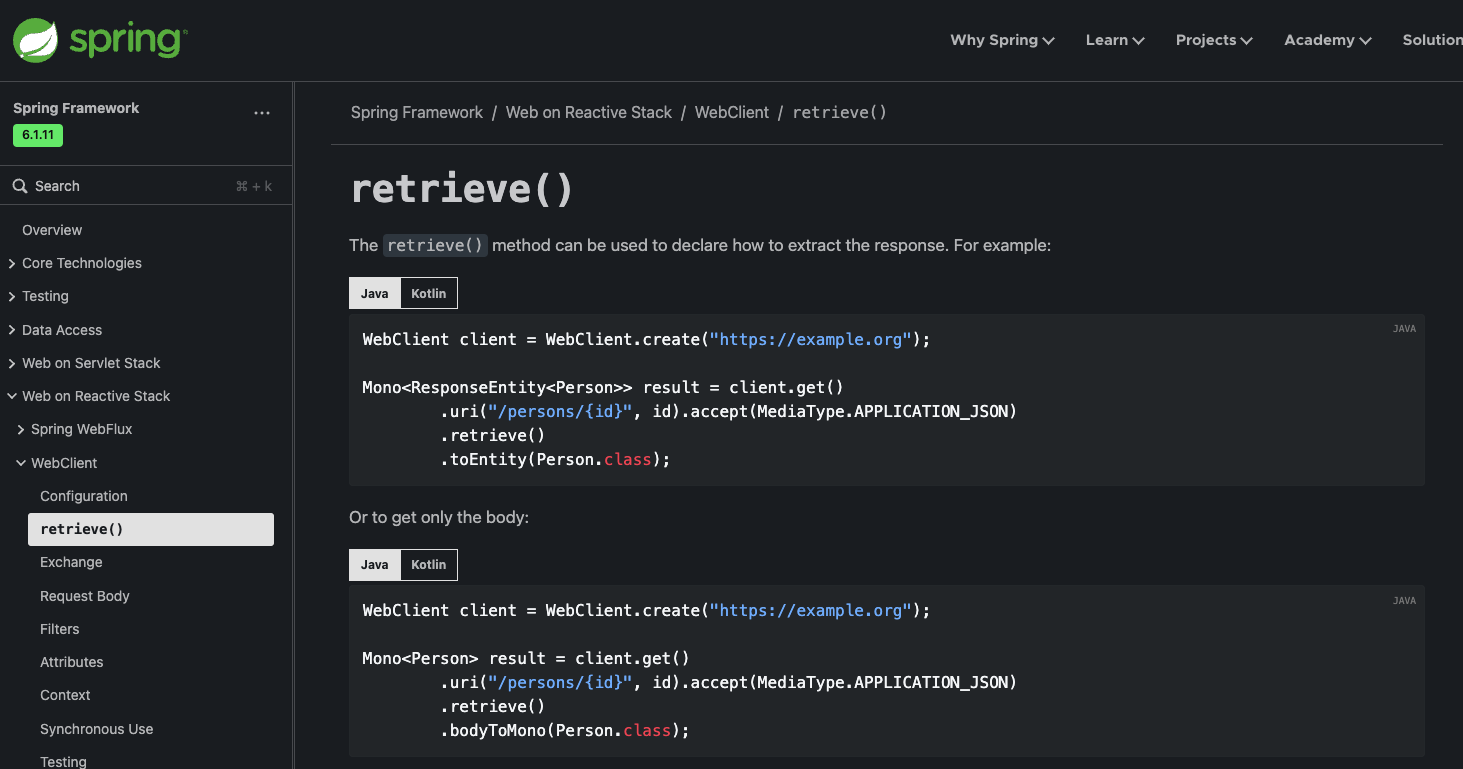This screenshot has height=769, width=1463.
Task: Click the Spring Framework sidebar title
Action: click(76, 108)
